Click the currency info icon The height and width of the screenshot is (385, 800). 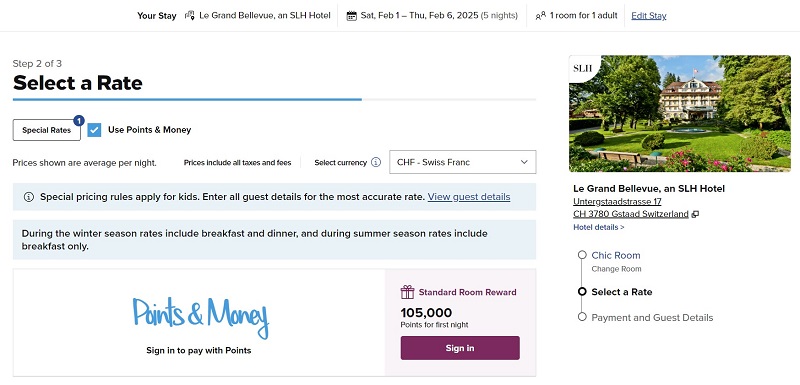(x=376, y=162)
